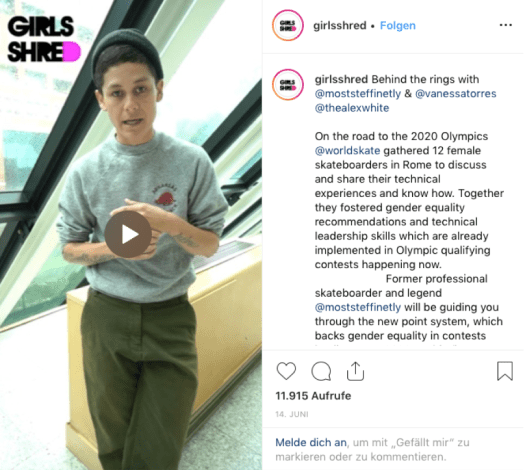The width and height of the screenshot is (524, 470).
Task: Follow the account via Folgen
Action: tap(398, 26)
